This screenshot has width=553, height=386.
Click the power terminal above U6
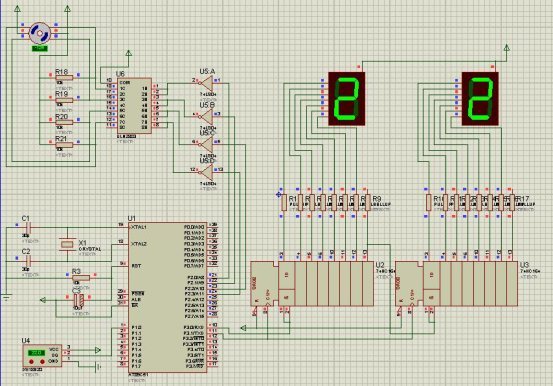coord(129,53)
